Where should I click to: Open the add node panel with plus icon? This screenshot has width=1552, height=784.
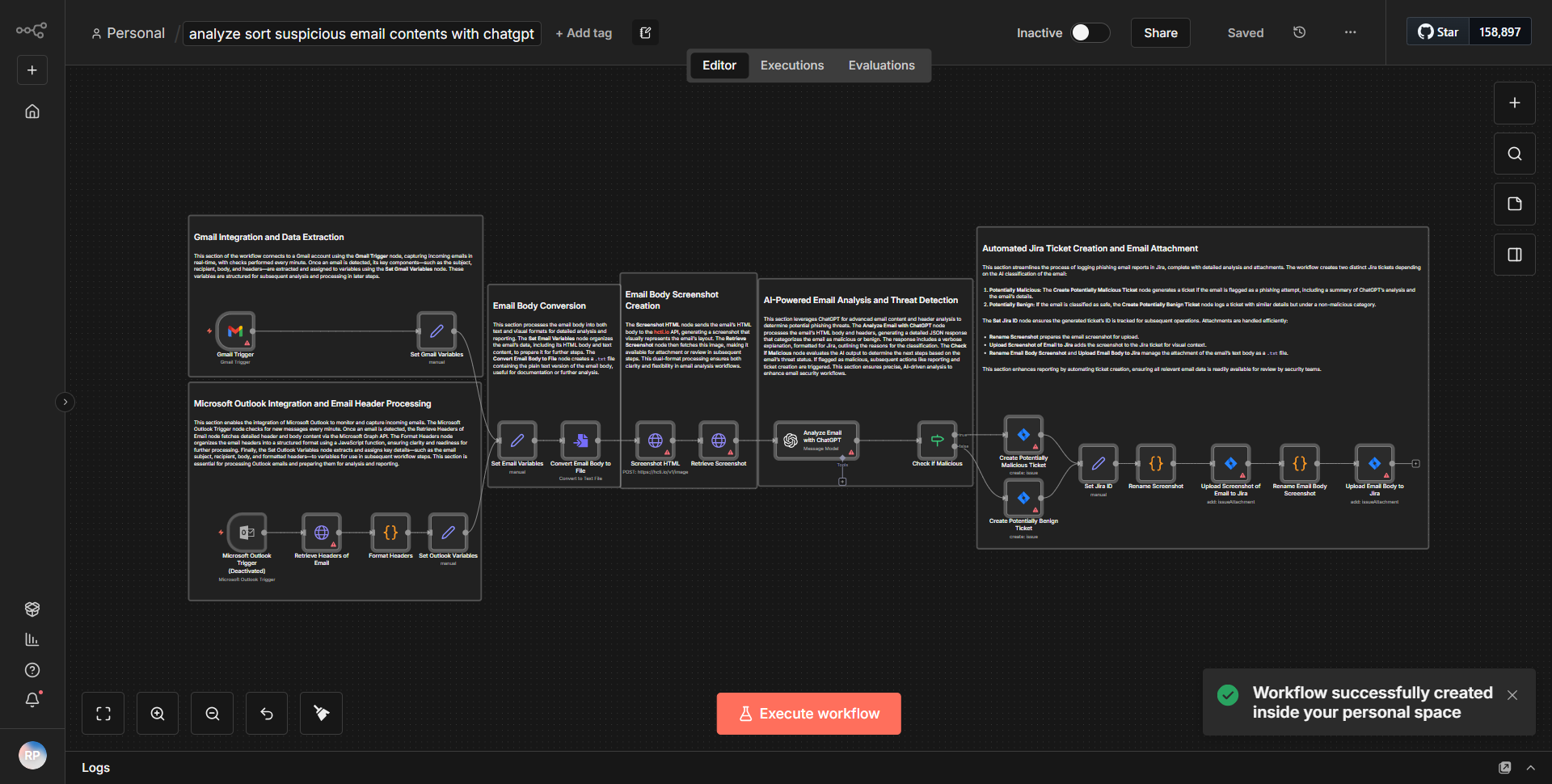tap(1514, 103)
